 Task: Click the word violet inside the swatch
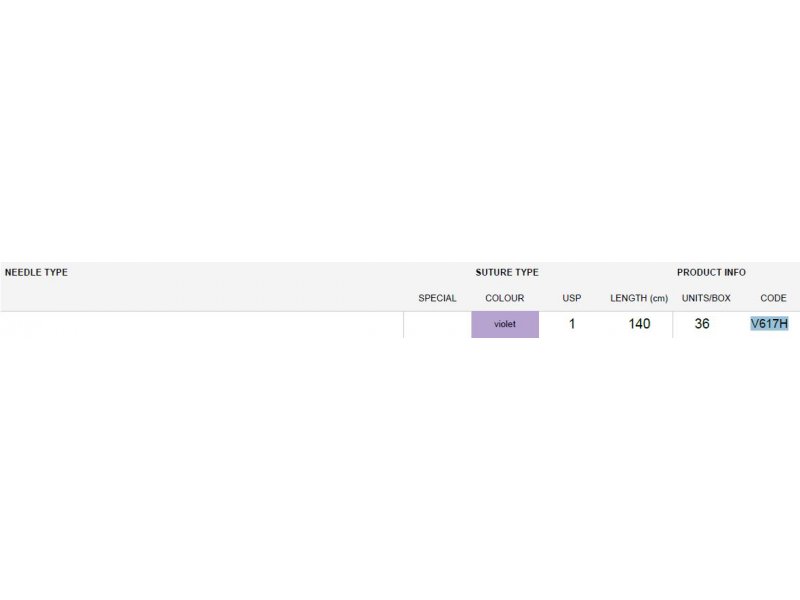click(505, 324)
